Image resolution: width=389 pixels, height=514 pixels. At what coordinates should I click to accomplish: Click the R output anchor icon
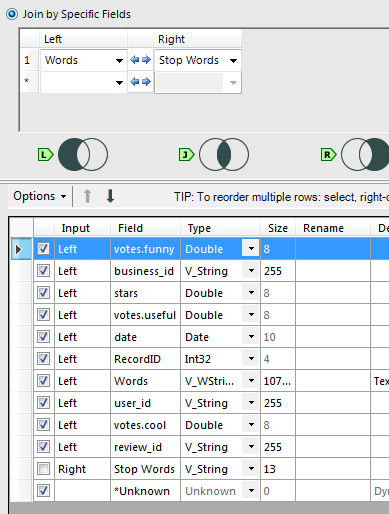[x=328, y=155]
